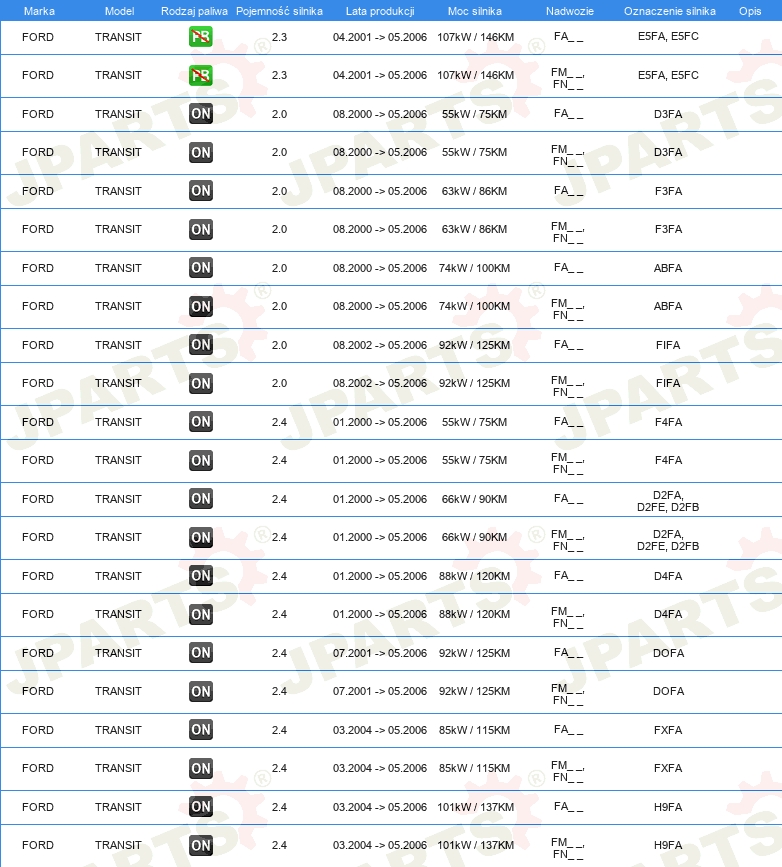Screen dimensions: 782x867
Task: Click the PB petrol icon in the E5FA FA__ row
Action: 201,37
